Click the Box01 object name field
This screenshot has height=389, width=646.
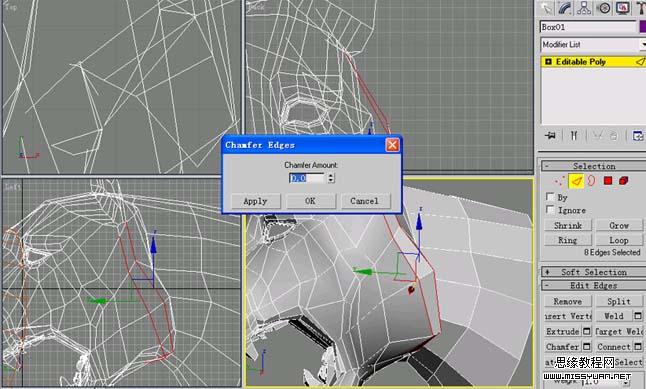pyautogui.click(x=588, y=27)
